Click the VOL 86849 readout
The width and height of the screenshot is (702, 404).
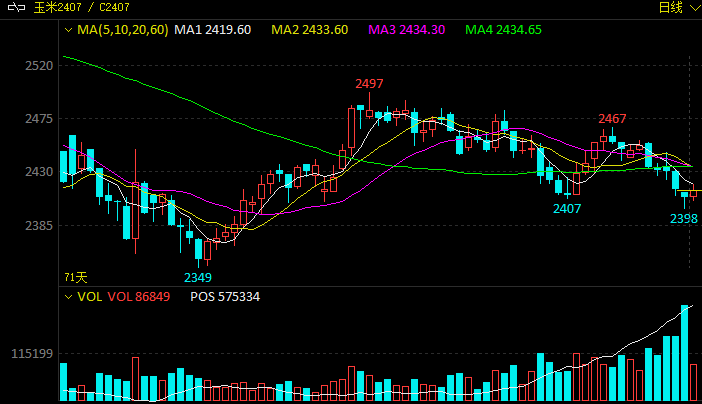tap(139, 297)
